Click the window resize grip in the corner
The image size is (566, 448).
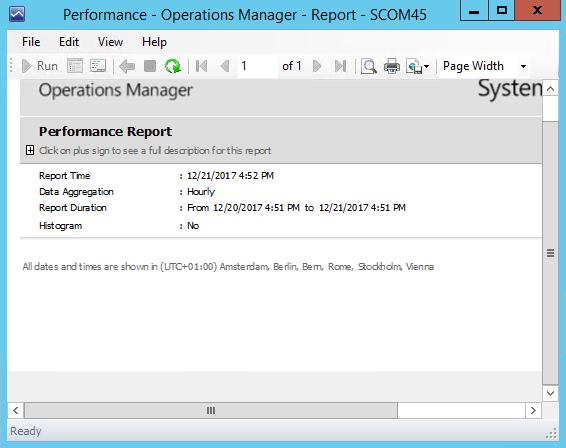[x=552, y=434]
